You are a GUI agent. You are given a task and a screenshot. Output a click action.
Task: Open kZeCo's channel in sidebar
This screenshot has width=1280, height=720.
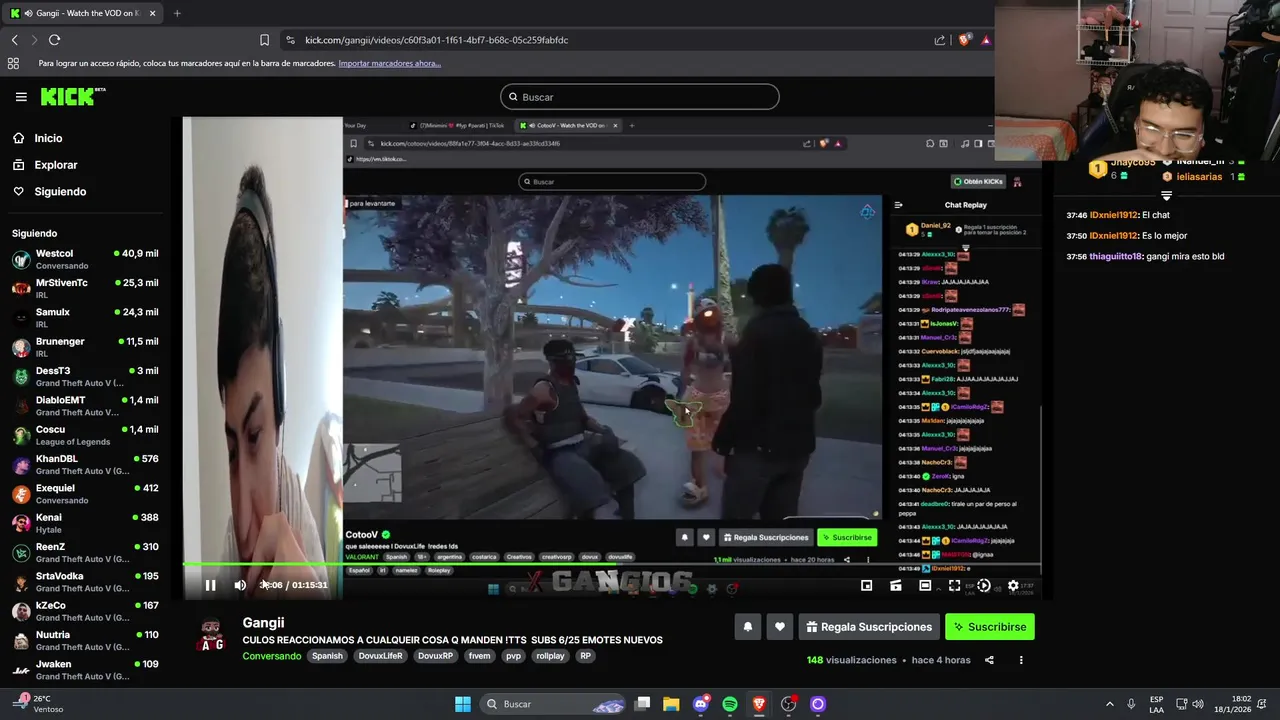[x=85, y=612]
